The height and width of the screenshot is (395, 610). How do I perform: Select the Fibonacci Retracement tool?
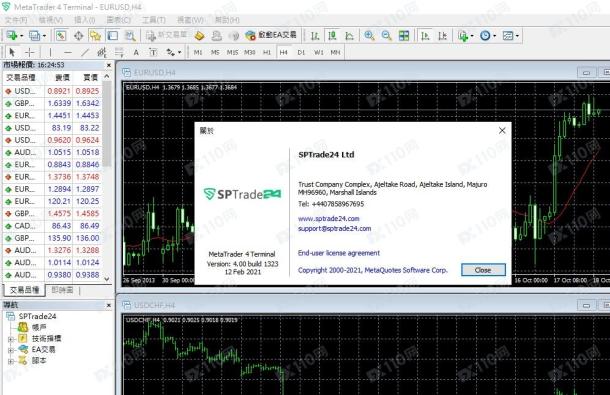119,52
